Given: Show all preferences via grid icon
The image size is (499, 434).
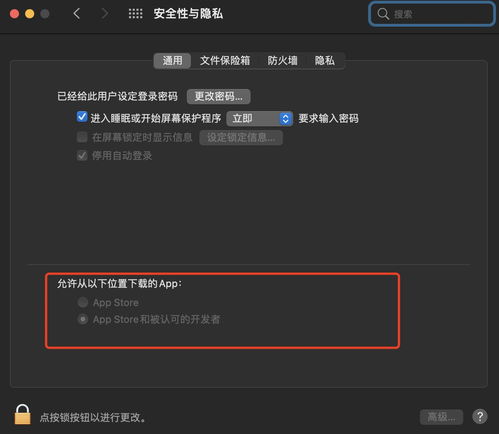Looking at the screenshot, I should pos(135,14).
